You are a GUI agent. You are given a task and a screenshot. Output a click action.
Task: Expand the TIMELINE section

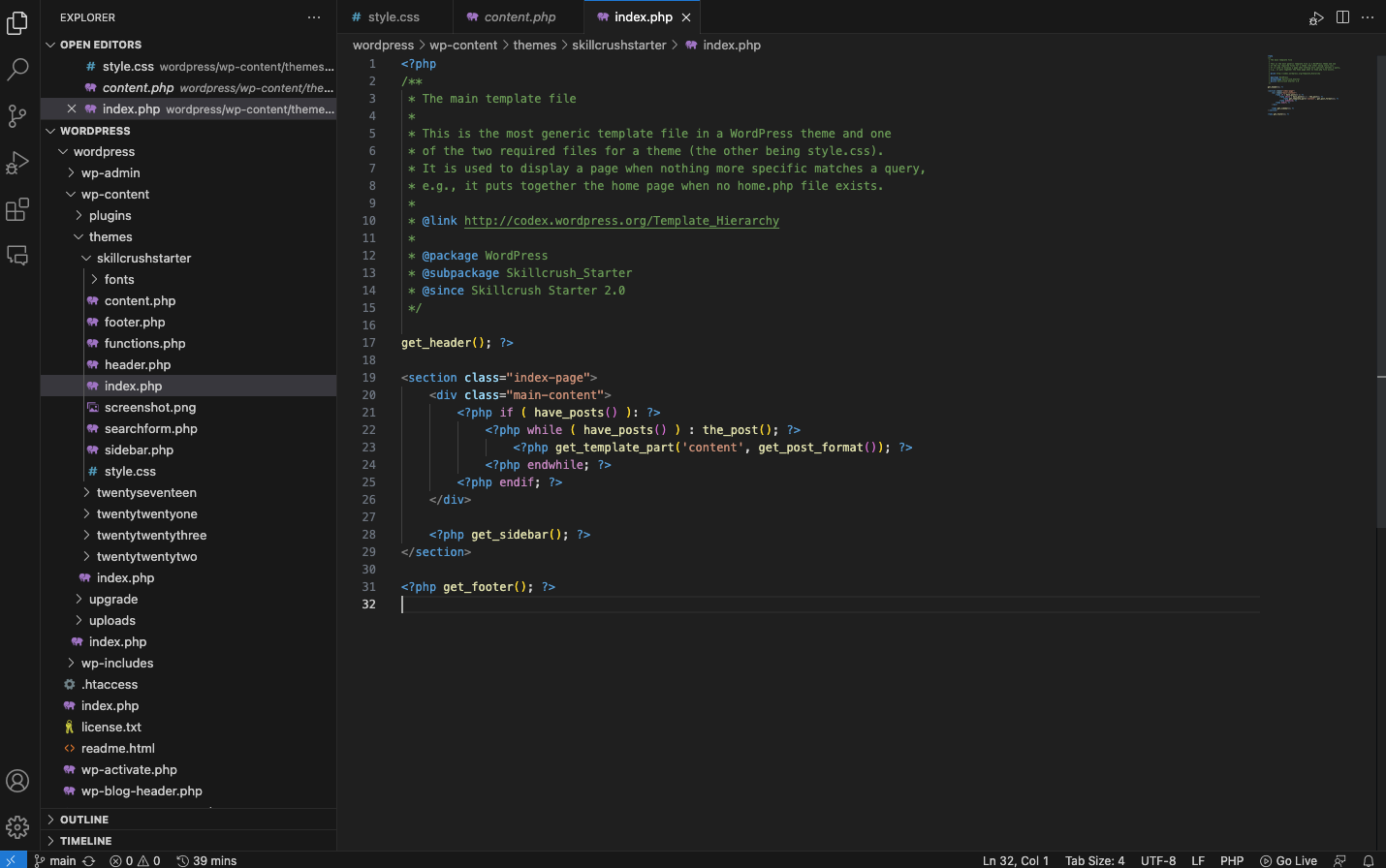click(85, 841)
